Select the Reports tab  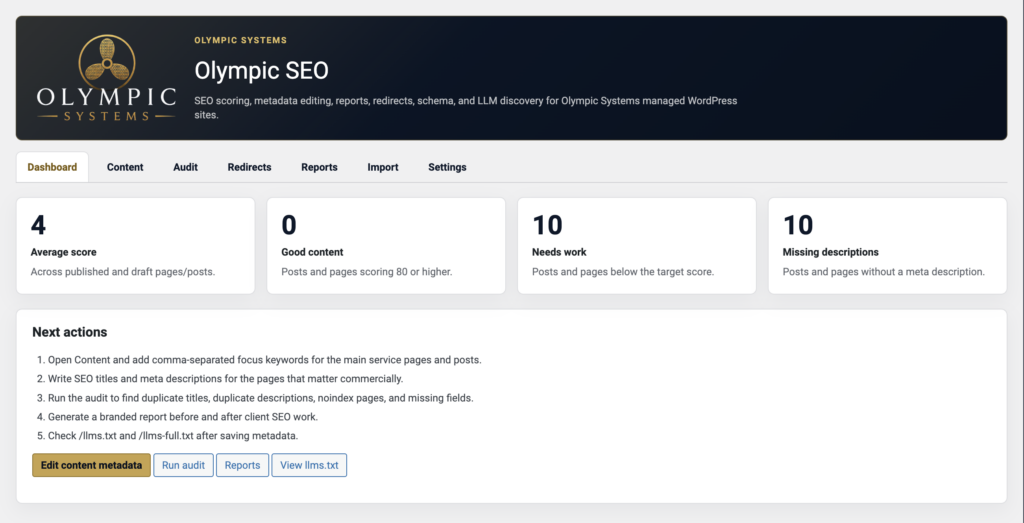(x=319, y=167)
